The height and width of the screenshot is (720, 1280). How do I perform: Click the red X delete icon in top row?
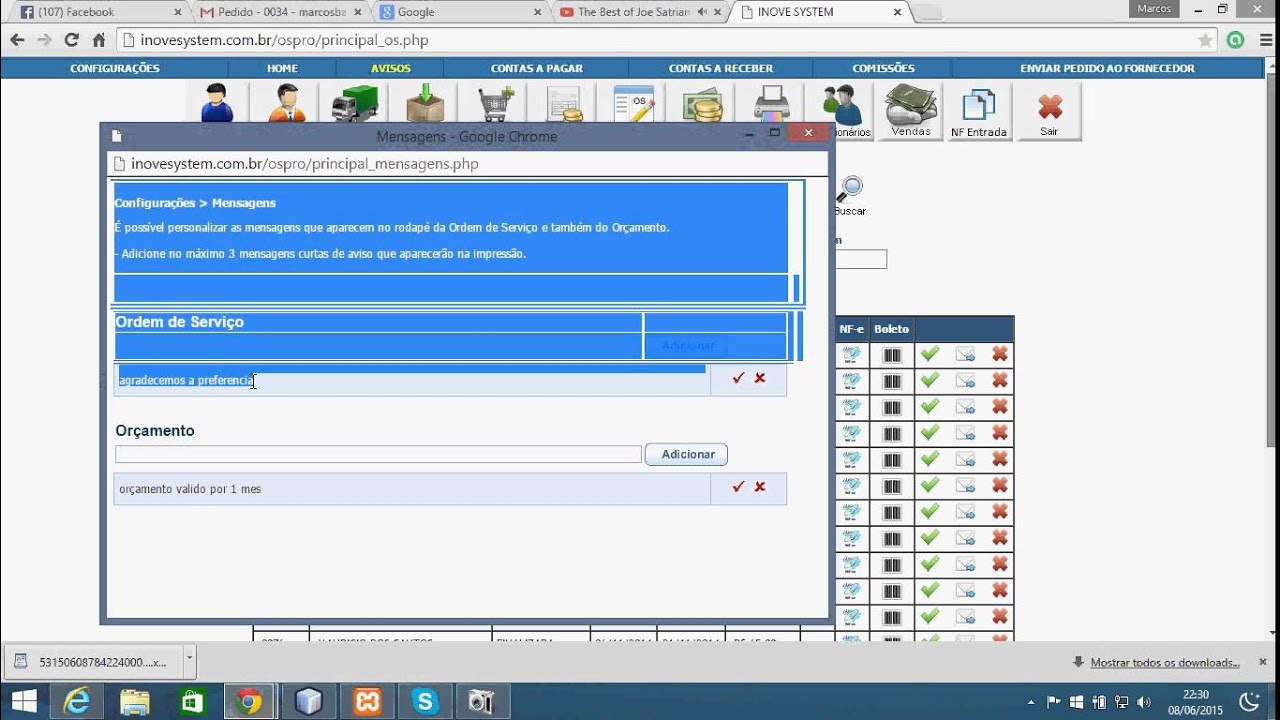coord(999,353)
